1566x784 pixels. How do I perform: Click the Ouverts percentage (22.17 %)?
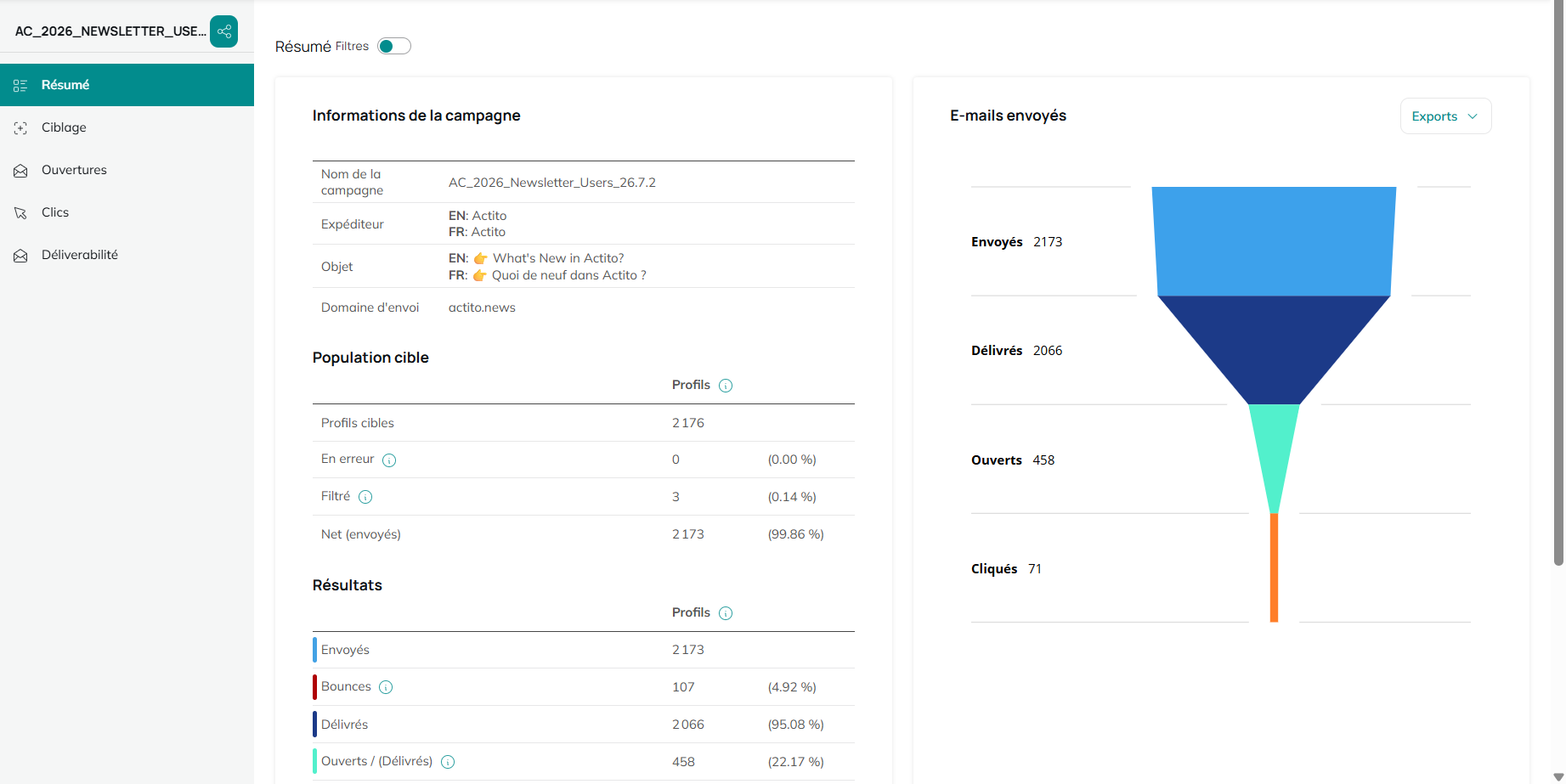point(796,762)
